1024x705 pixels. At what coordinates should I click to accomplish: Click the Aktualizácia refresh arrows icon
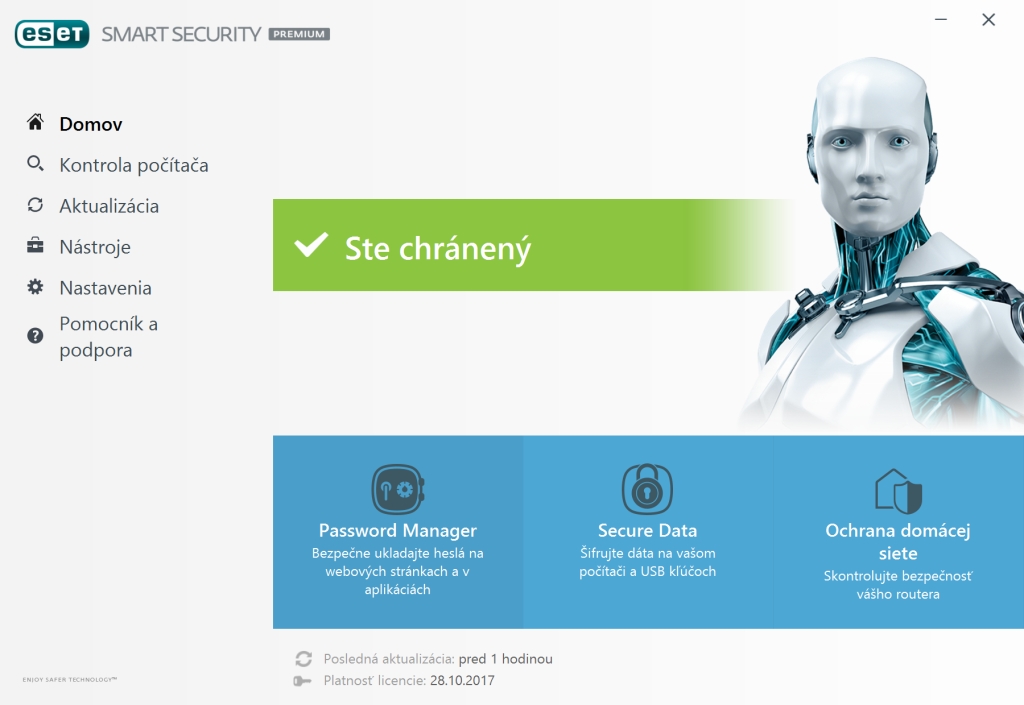[x=35, y=205]
